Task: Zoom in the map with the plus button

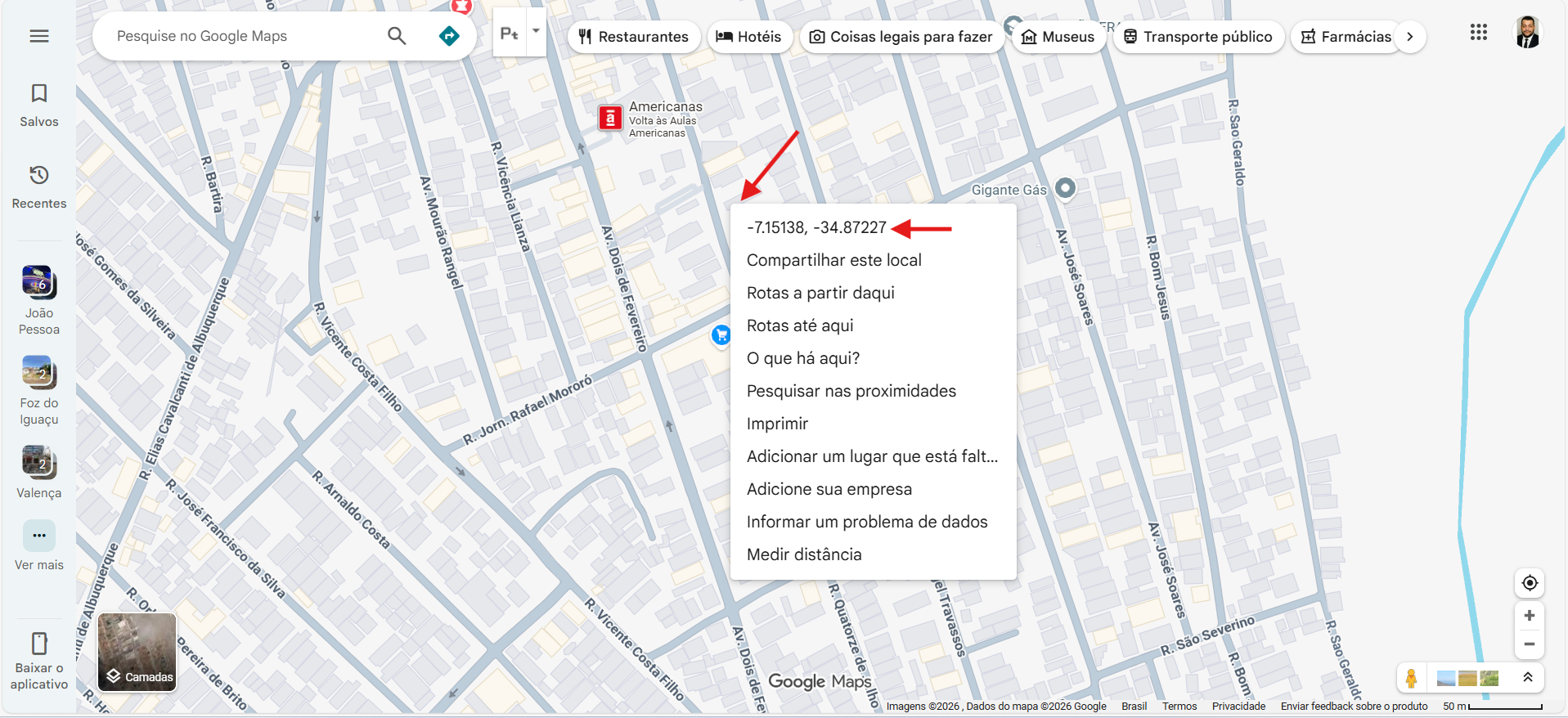Action: (x=1530, y=616)
